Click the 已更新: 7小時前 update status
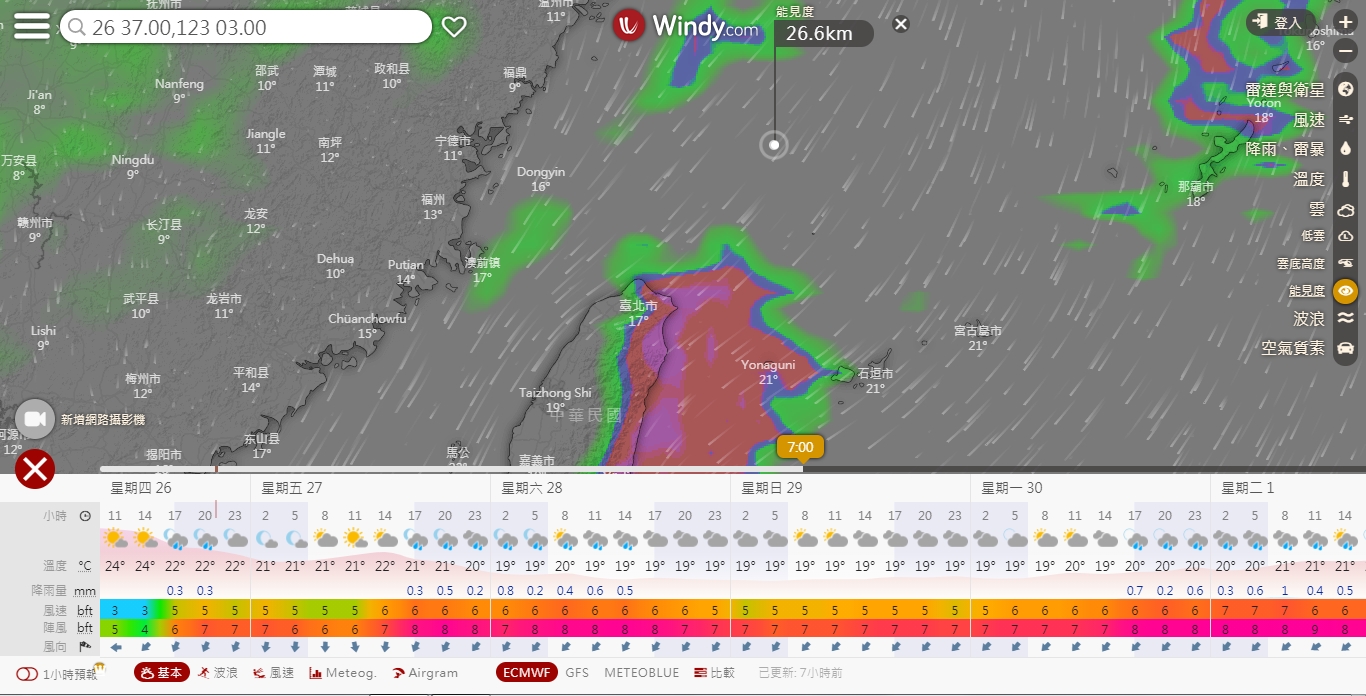Screen dimensions: 1366x696 [800, 673]
